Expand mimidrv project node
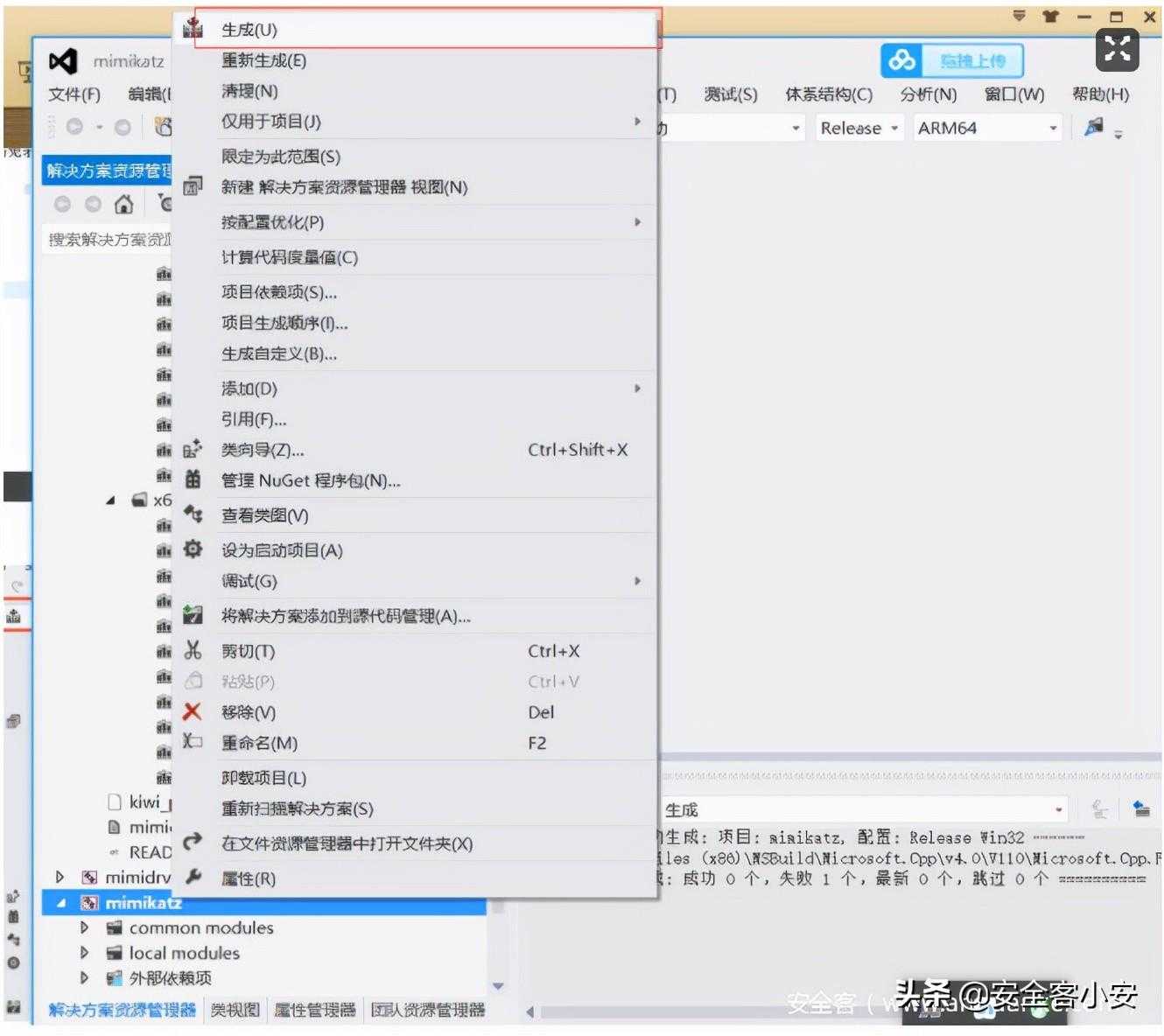This screenshot has height=1036, width=1164. tap(60, 877)
